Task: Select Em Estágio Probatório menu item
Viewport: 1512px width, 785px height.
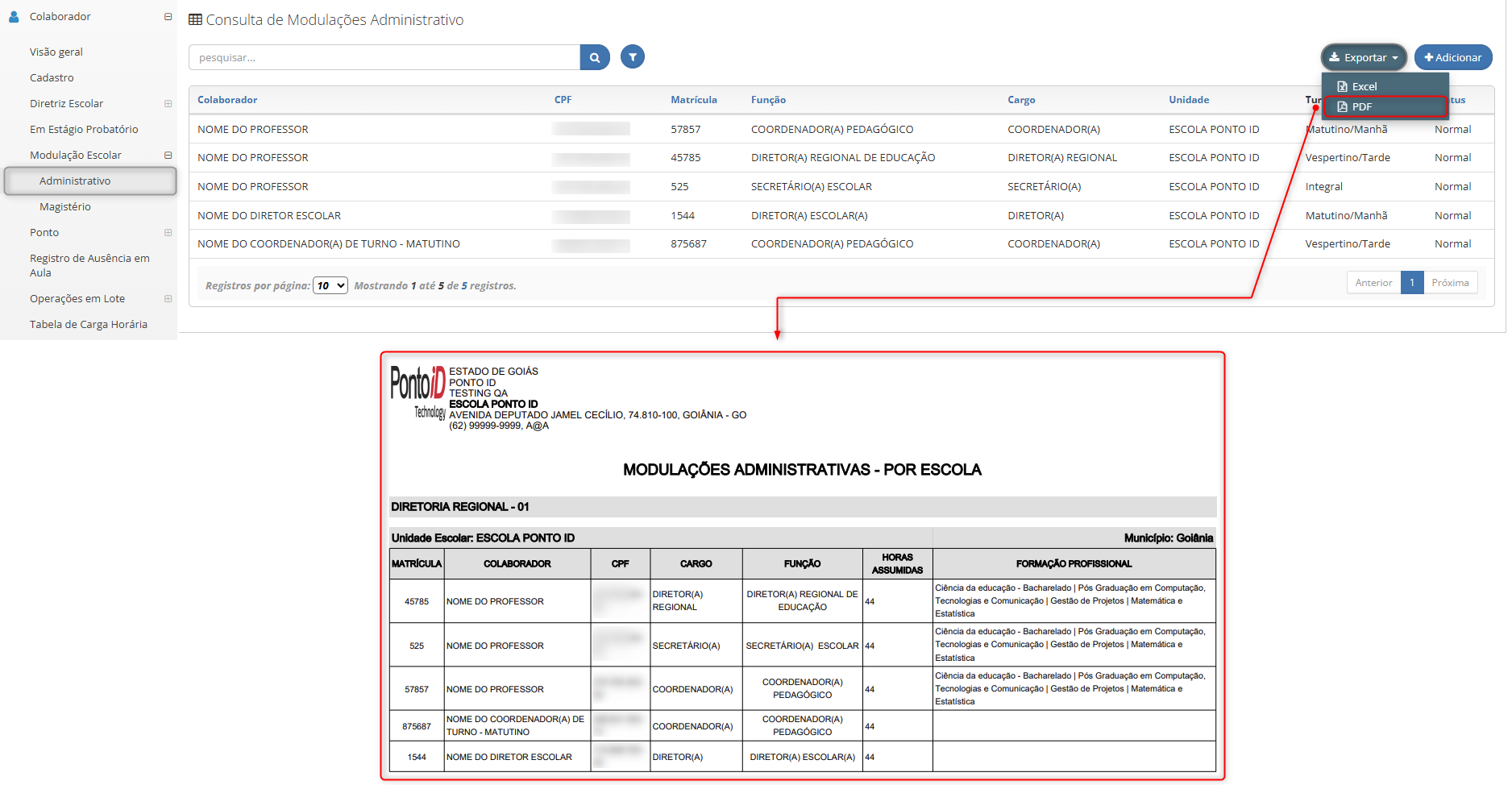Action: 84,129
